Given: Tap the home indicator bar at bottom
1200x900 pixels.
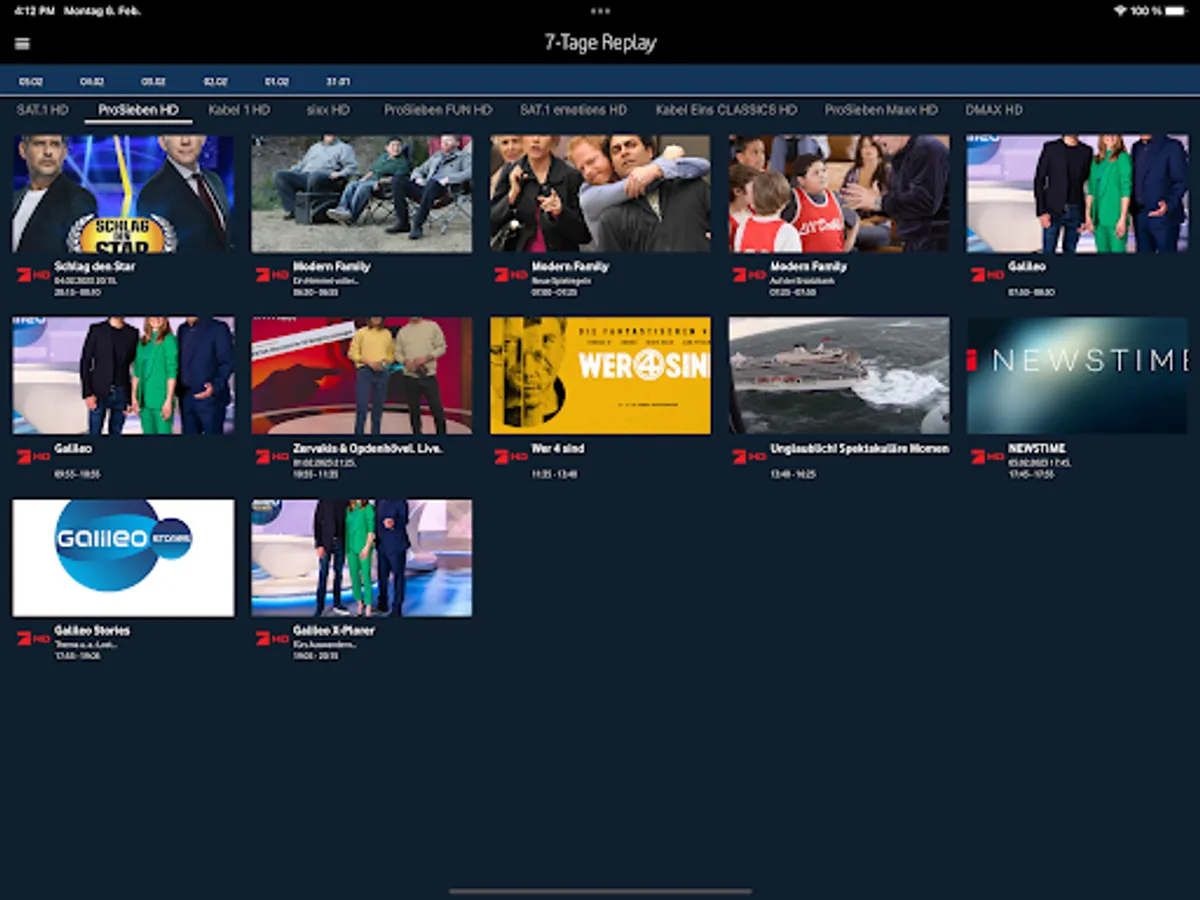Looking at the screenshot, I should click(x=600, y=891).
